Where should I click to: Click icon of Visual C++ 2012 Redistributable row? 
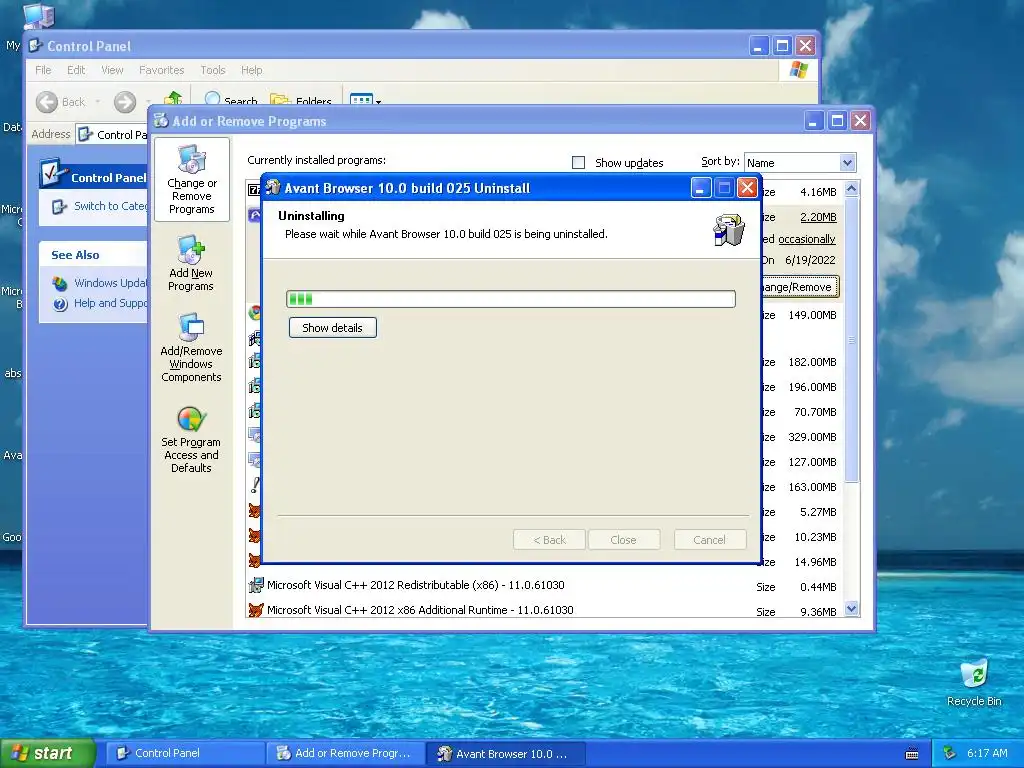[x=255, y=585]
